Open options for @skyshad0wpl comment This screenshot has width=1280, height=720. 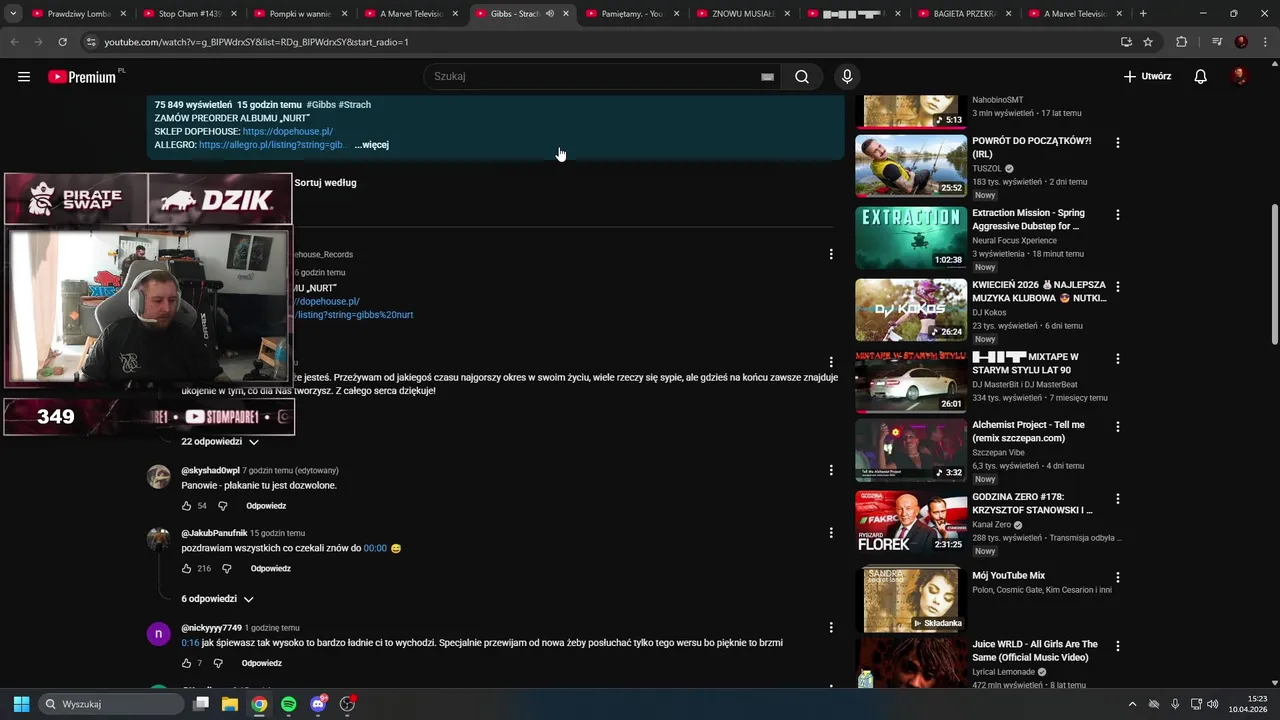coord(831,470)
